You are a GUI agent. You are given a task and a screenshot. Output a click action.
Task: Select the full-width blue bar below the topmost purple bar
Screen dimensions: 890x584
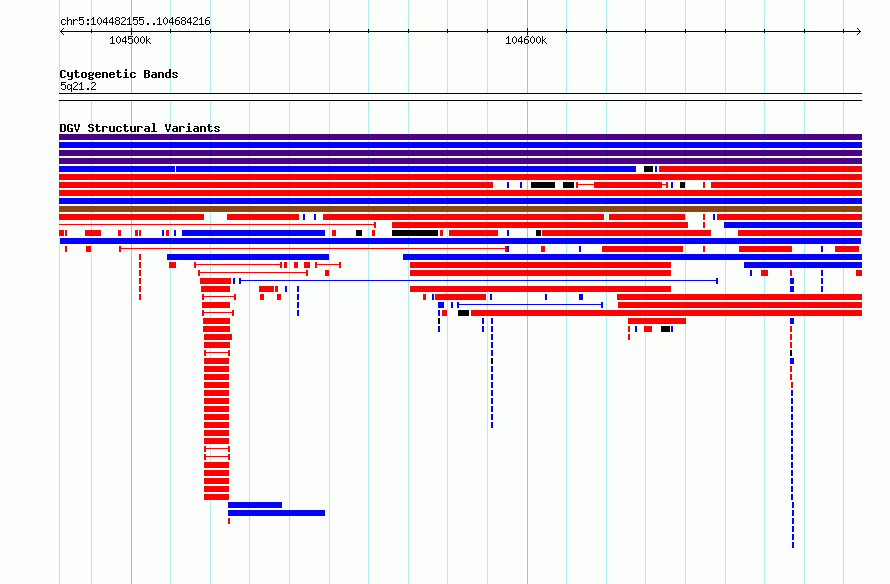pos(460,145)
